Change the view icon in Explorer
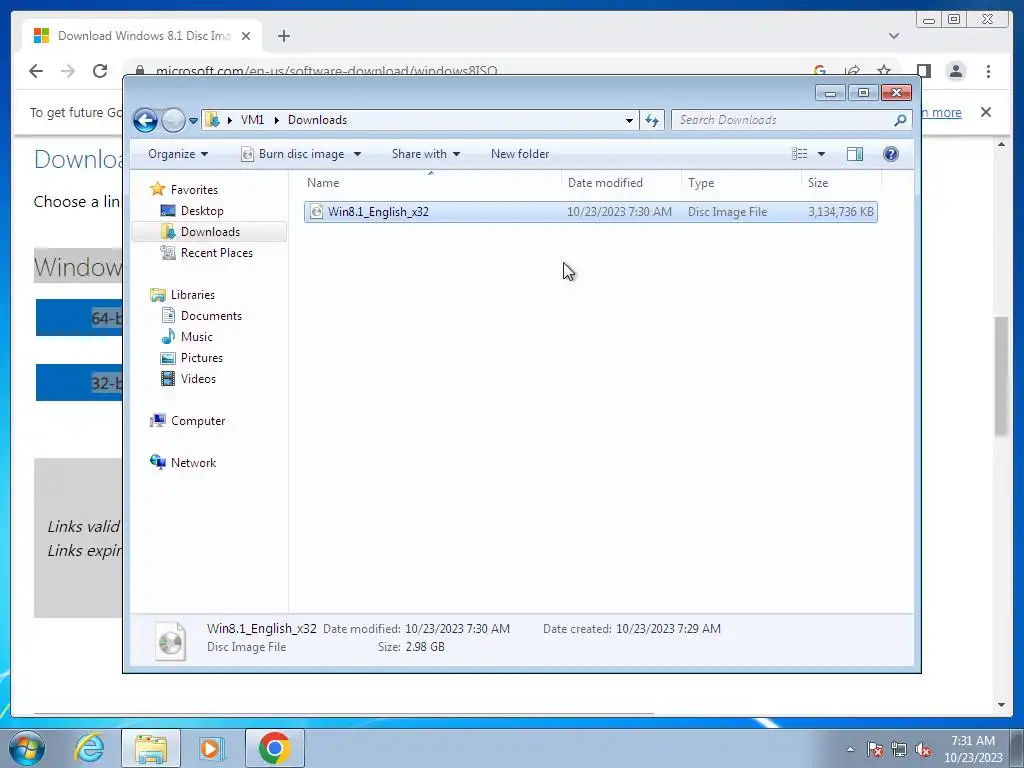Image resolution: width=1024 pixels, height=768 pixels. (x=800, y=154)
